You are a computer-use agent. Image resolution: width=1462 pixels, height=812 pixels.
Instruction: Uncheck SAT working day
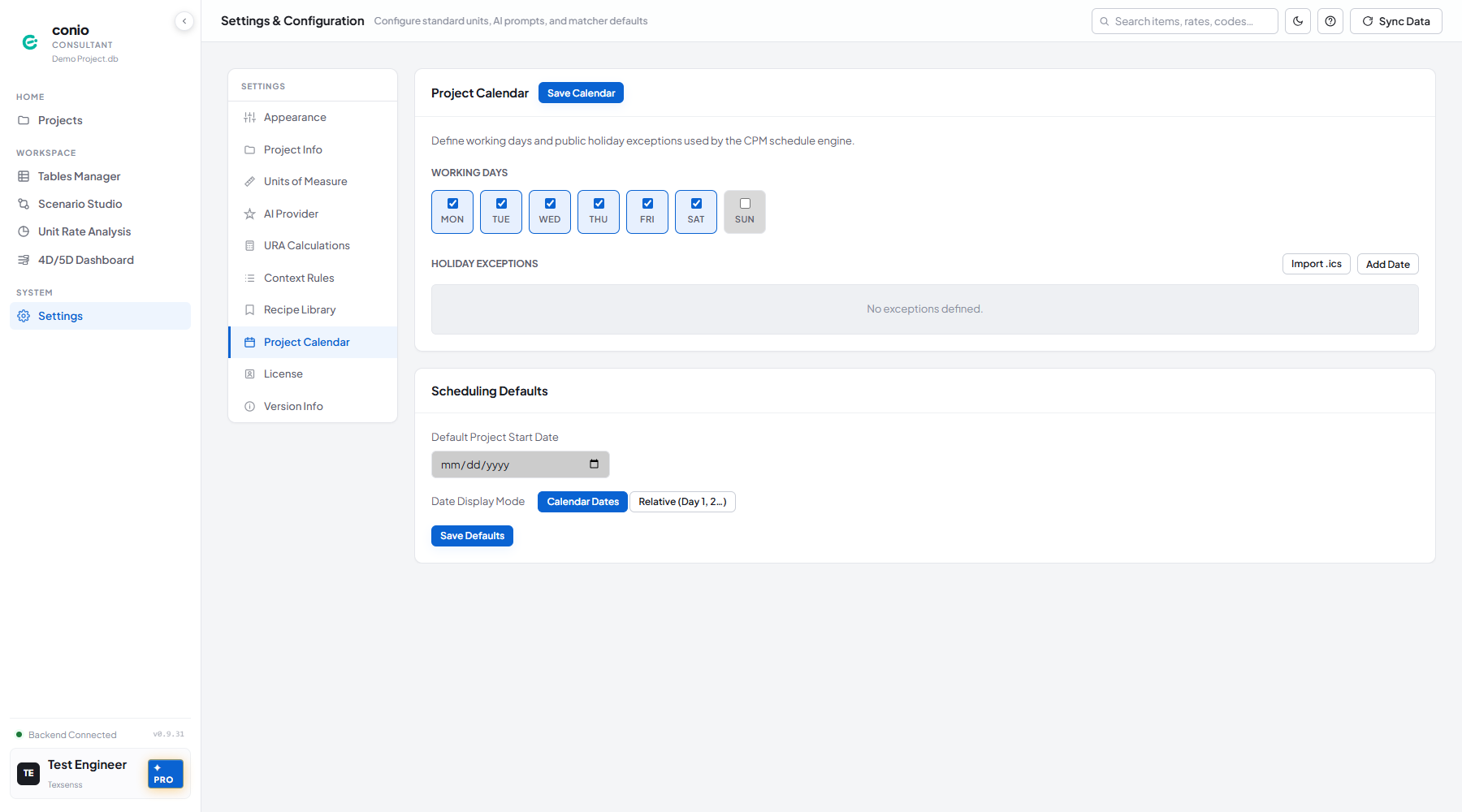tap(696, 204)
